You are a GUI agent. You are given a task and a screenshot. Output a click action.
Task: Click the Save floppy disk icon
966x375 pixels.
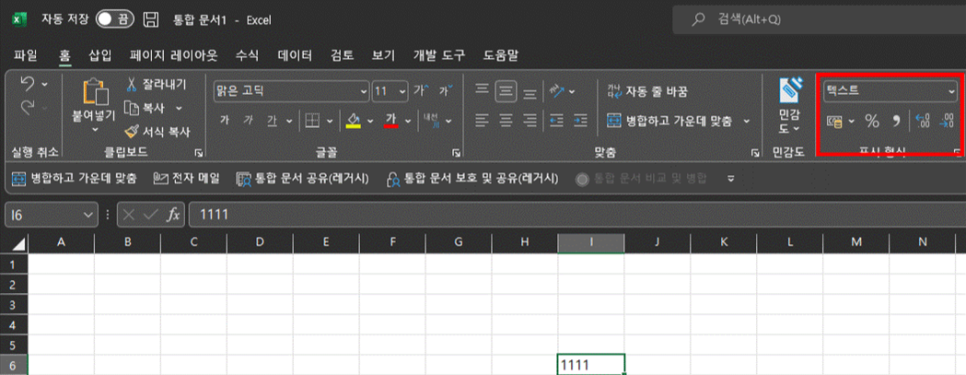click(x=151, y=20)
